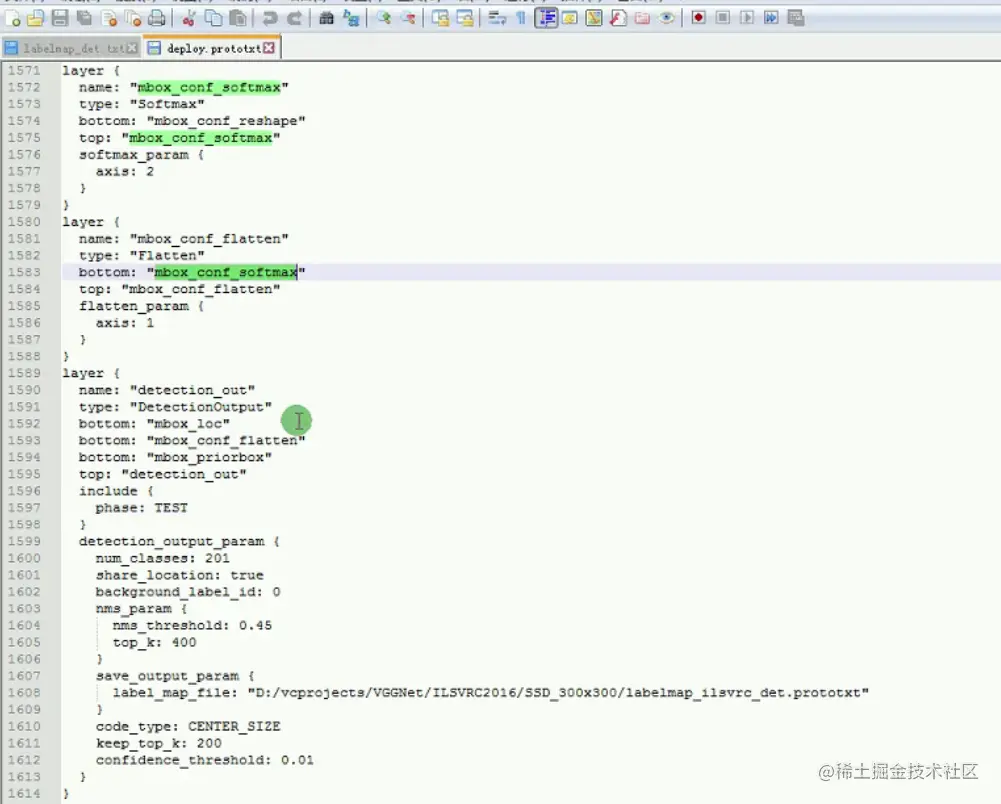Click text 'background_label_id: 0'
Screen dimensions: 1001x804
click(188, 592)
